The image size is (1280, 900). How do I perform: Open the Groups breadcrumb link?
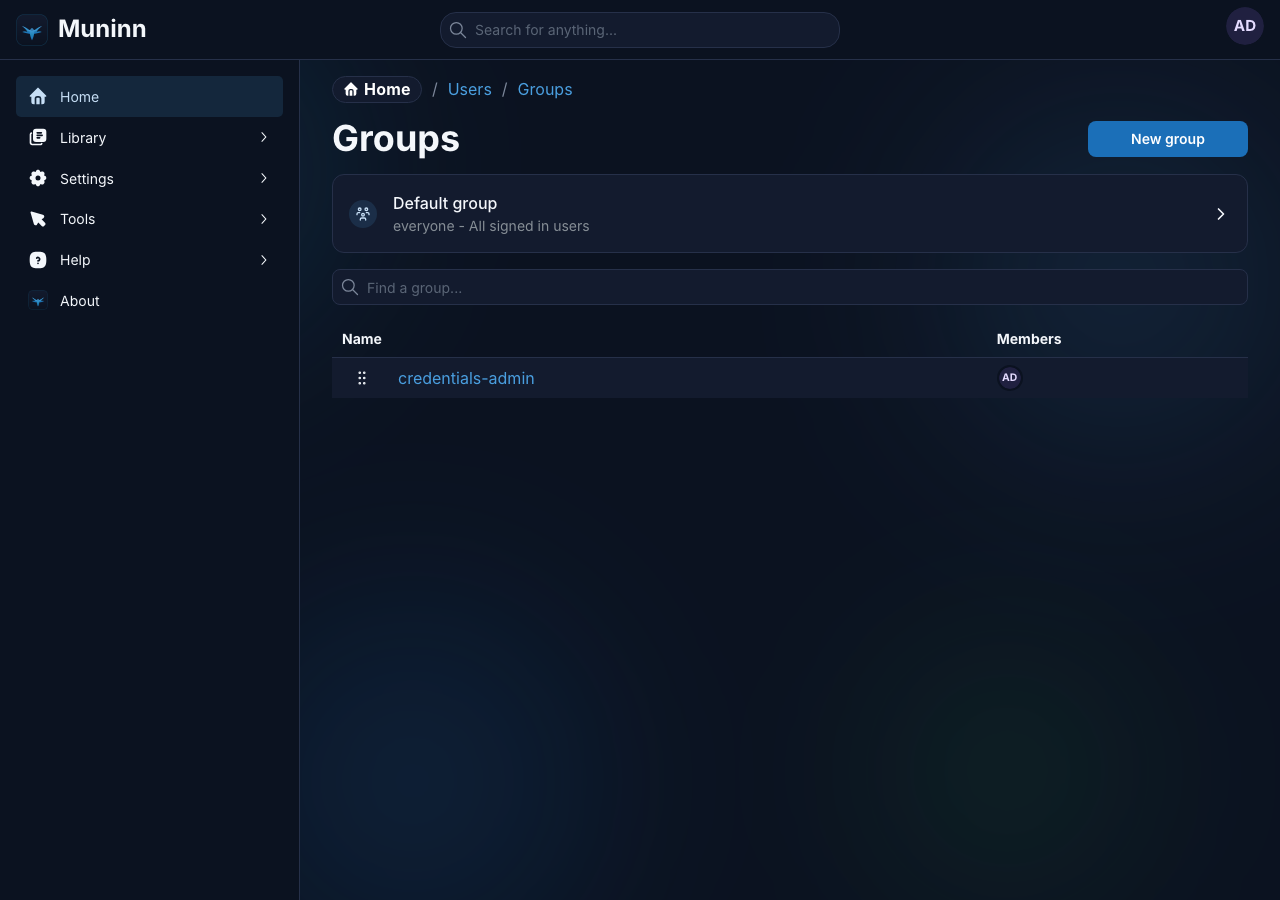click(x=545, y=90)
